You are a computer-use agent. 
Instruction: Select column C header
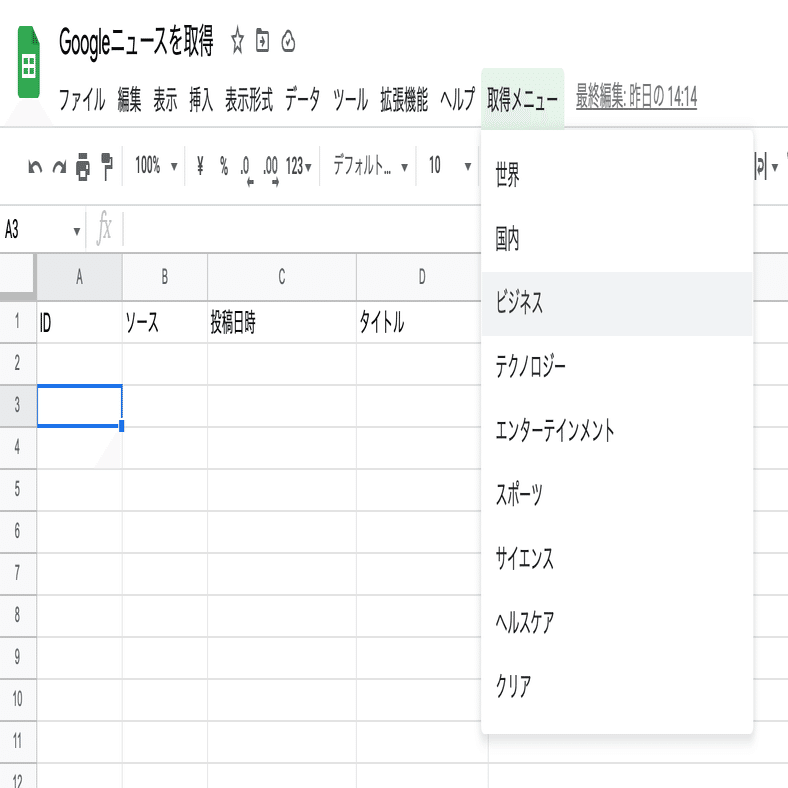[282, 277]
